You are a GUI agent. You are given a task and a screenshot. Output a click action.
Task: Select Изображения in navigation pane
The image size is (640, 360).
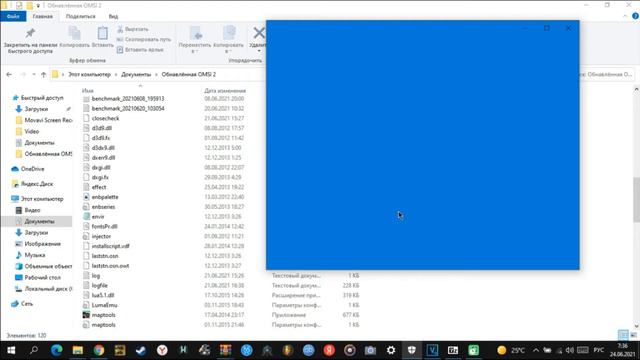pos(38,244)
